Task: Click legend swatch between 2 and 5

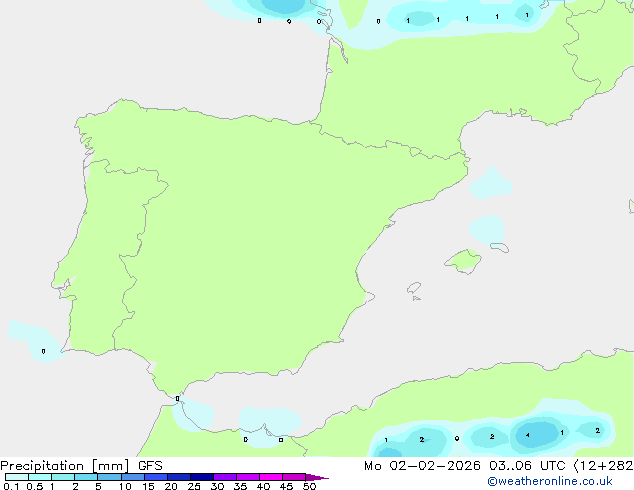Action: [x=86, y=477]
